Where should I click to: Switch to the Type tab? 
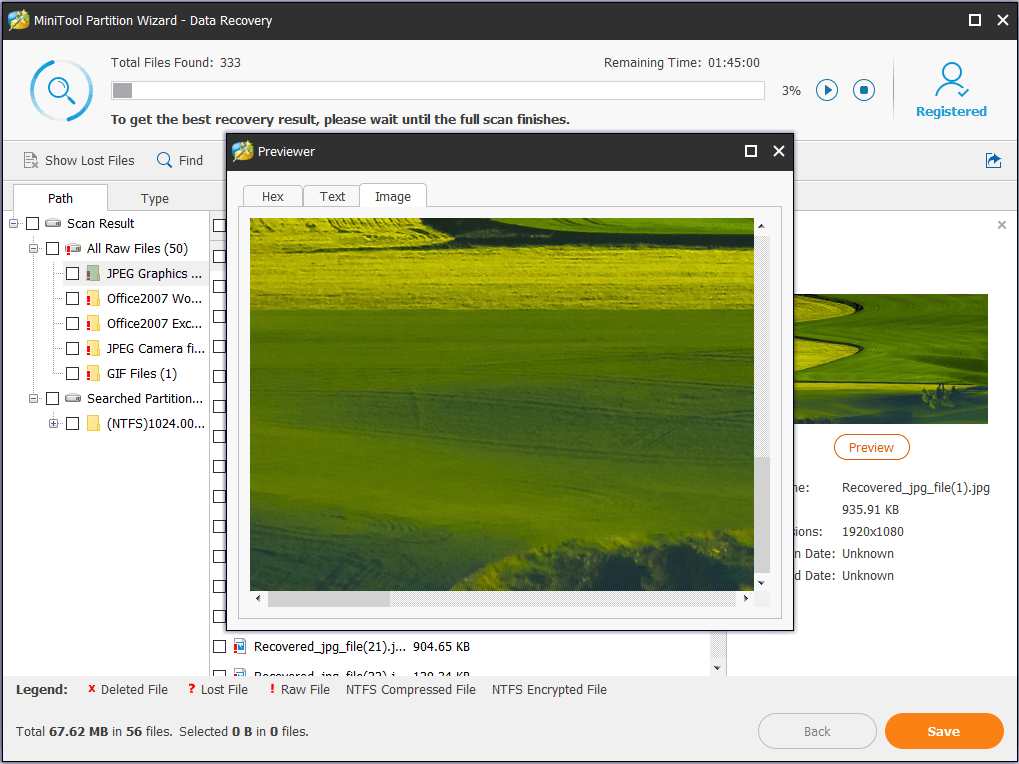pos(155,198)
